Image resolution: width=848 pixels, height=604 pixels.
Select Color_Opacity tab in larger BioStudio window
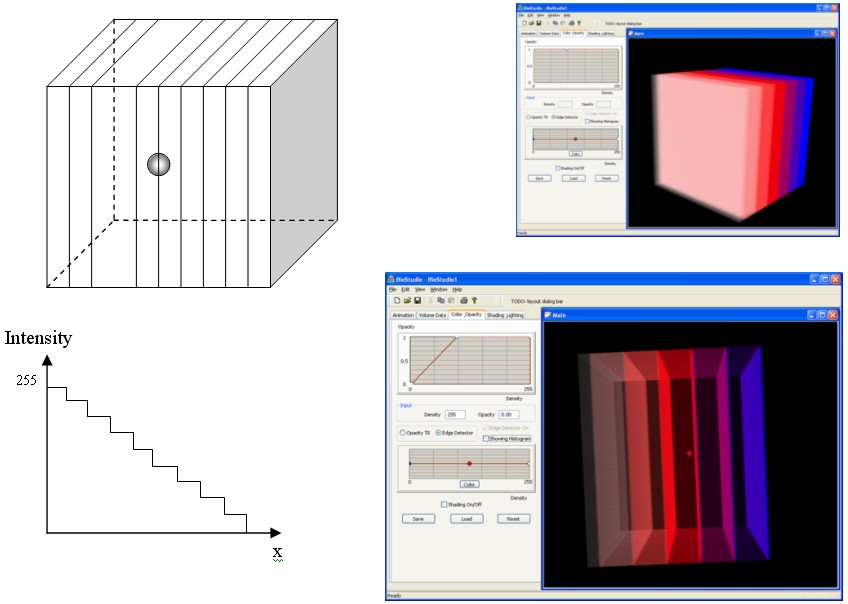point(466,314)
